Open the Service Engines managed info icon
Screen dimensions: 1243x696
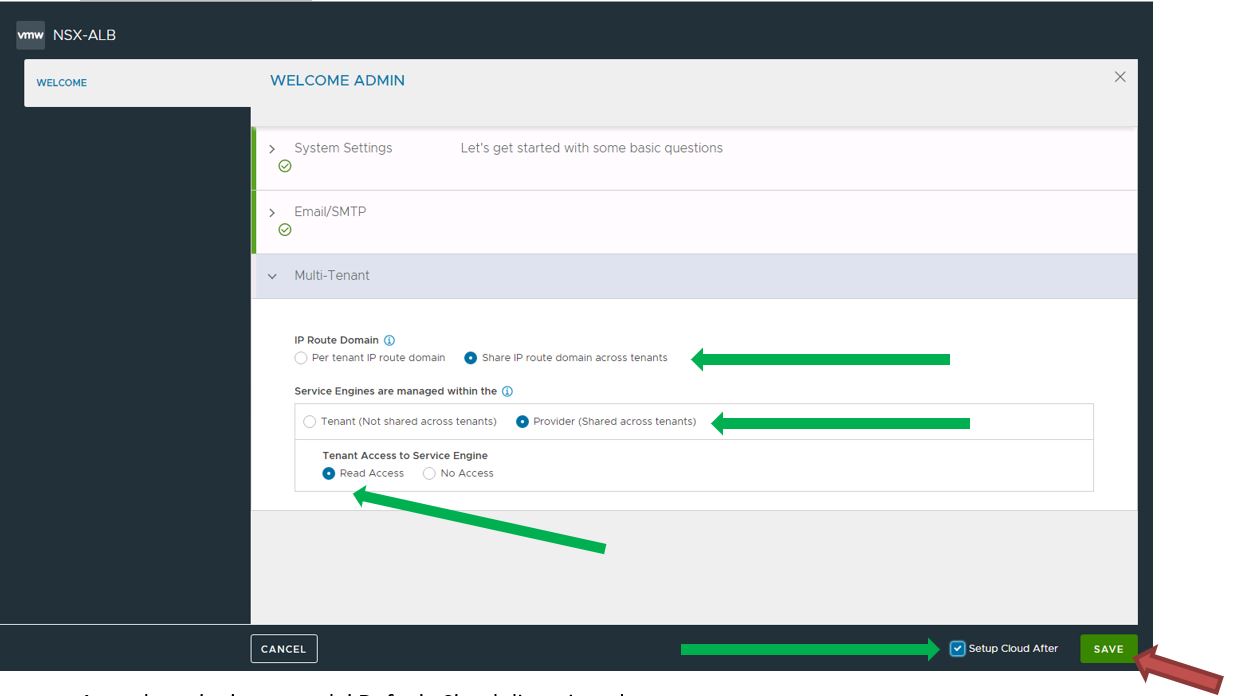pos(508,391)
